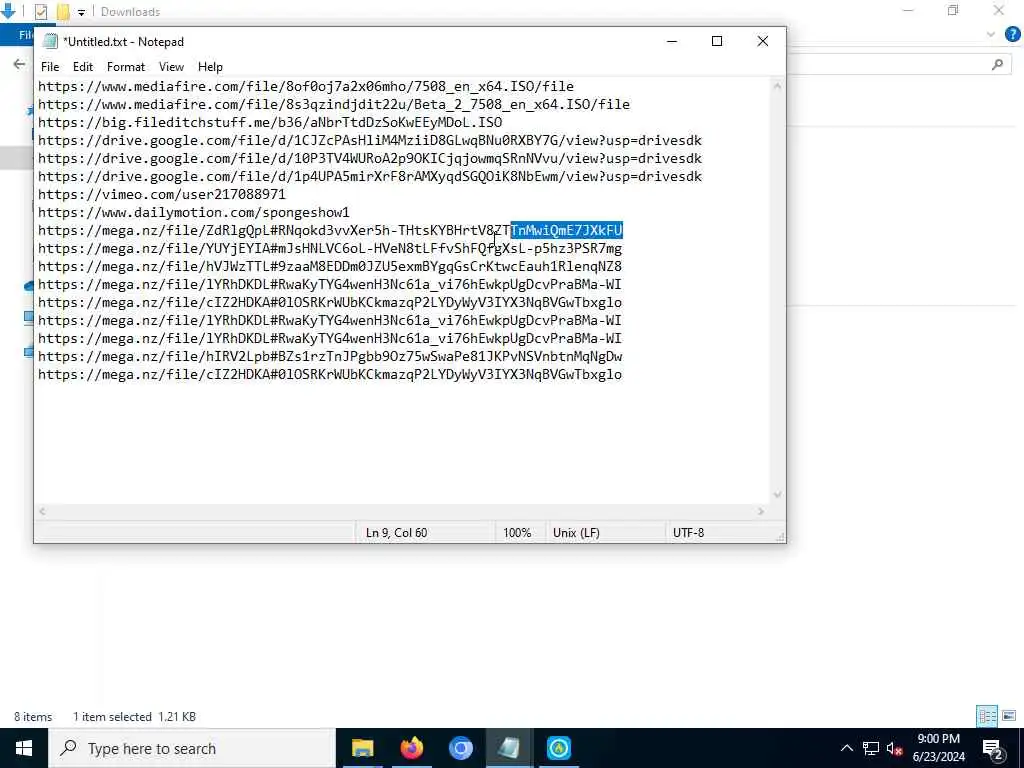This screenshot has height=768, width=1024.
Task: Open the Format menu in Notepad
Action: pos(125,67)
